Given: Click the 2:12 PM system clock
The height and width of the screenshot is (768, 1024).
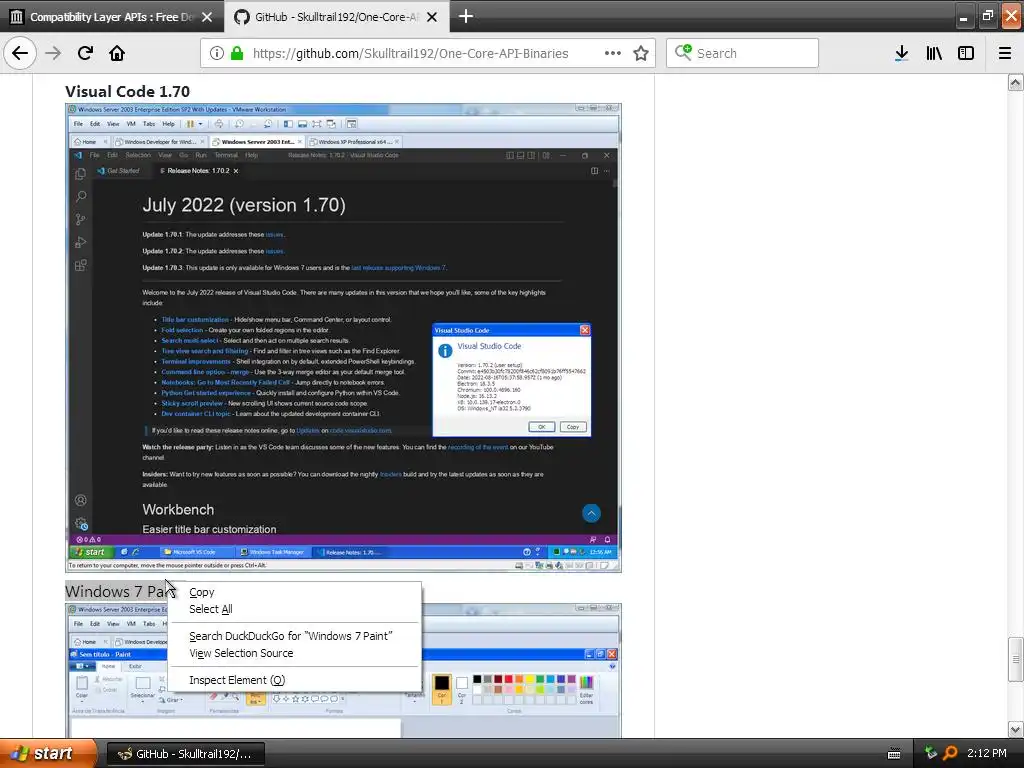Looking at the screenshot, I should 987,753.
